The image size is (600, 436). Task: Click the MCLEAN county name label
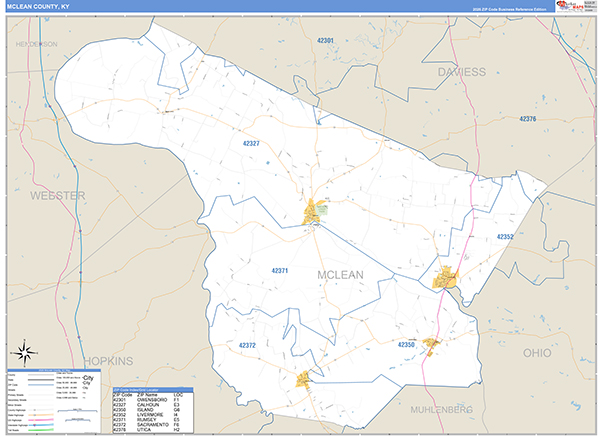tap(340, 274)
